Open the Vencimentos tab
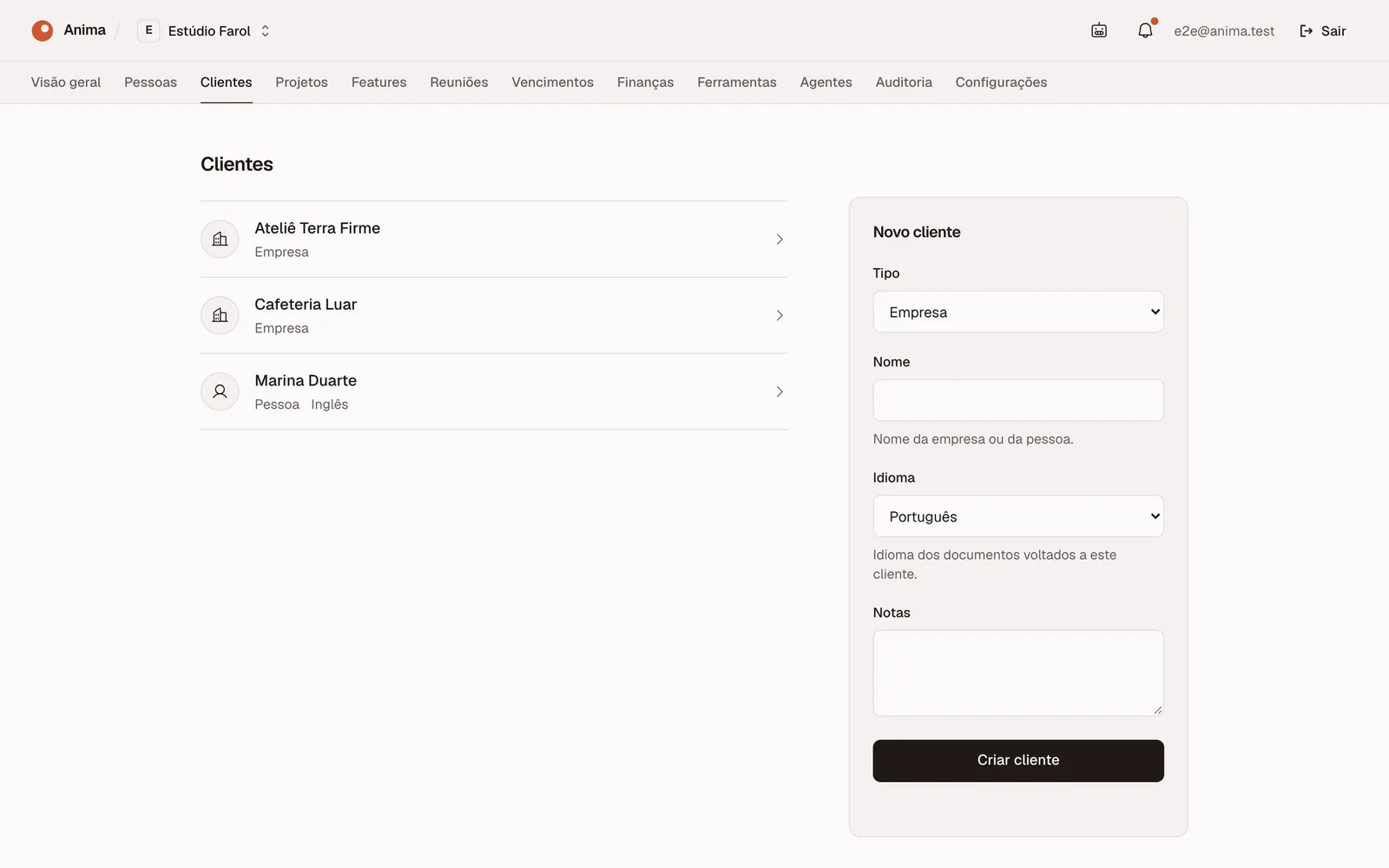The height and width of the screenshot is (868, 1389). click(552, 82)
